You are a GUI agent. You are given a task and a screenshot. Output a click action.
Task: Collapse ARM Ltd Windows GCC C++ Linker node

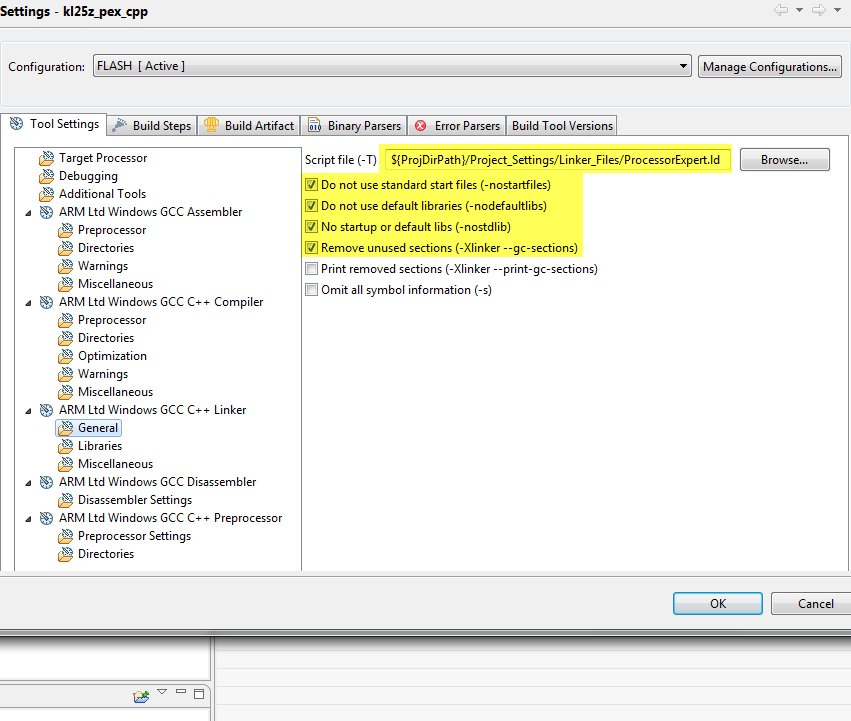(x=28, y=410)
